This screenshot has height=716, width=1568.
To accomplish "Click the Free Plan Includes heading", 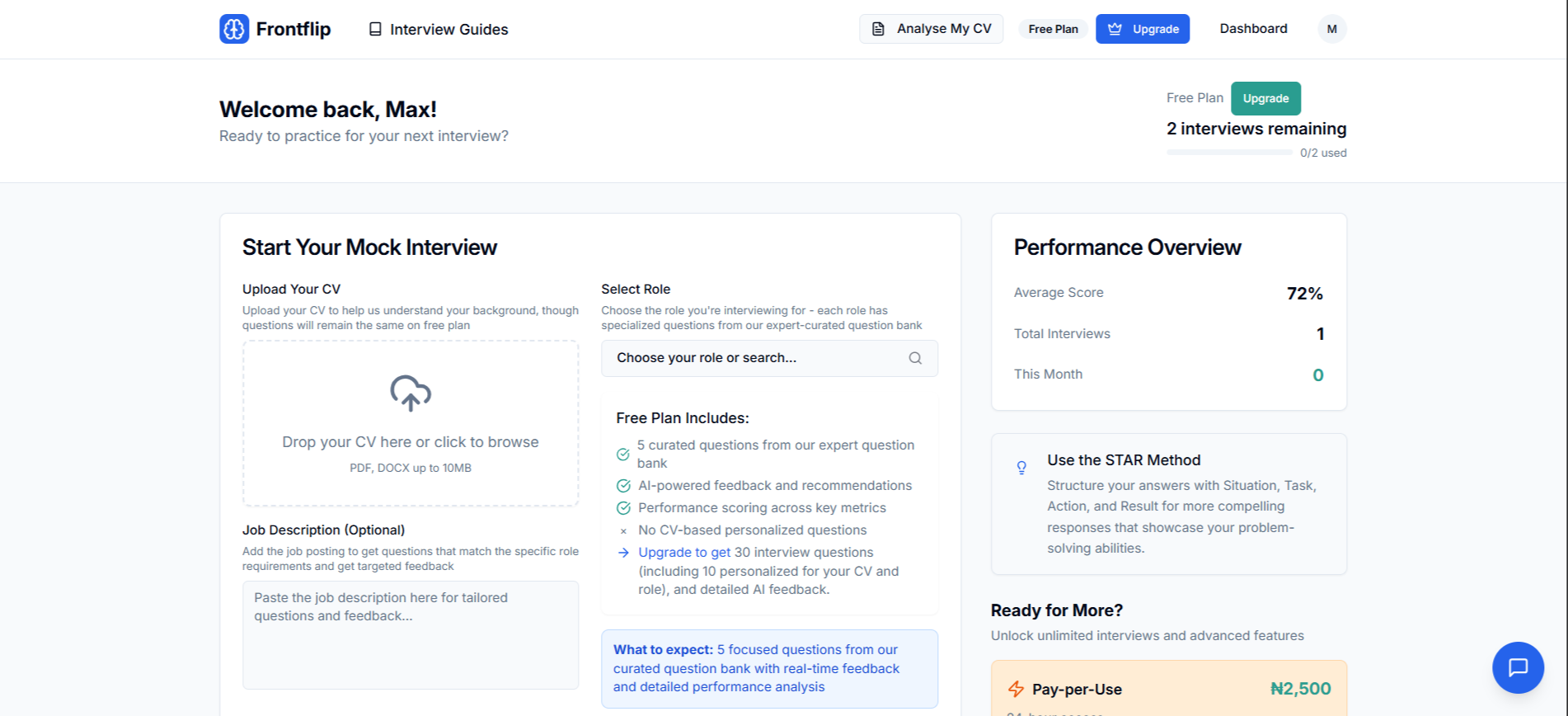I will pyautogui.click(x=683, y=418).
